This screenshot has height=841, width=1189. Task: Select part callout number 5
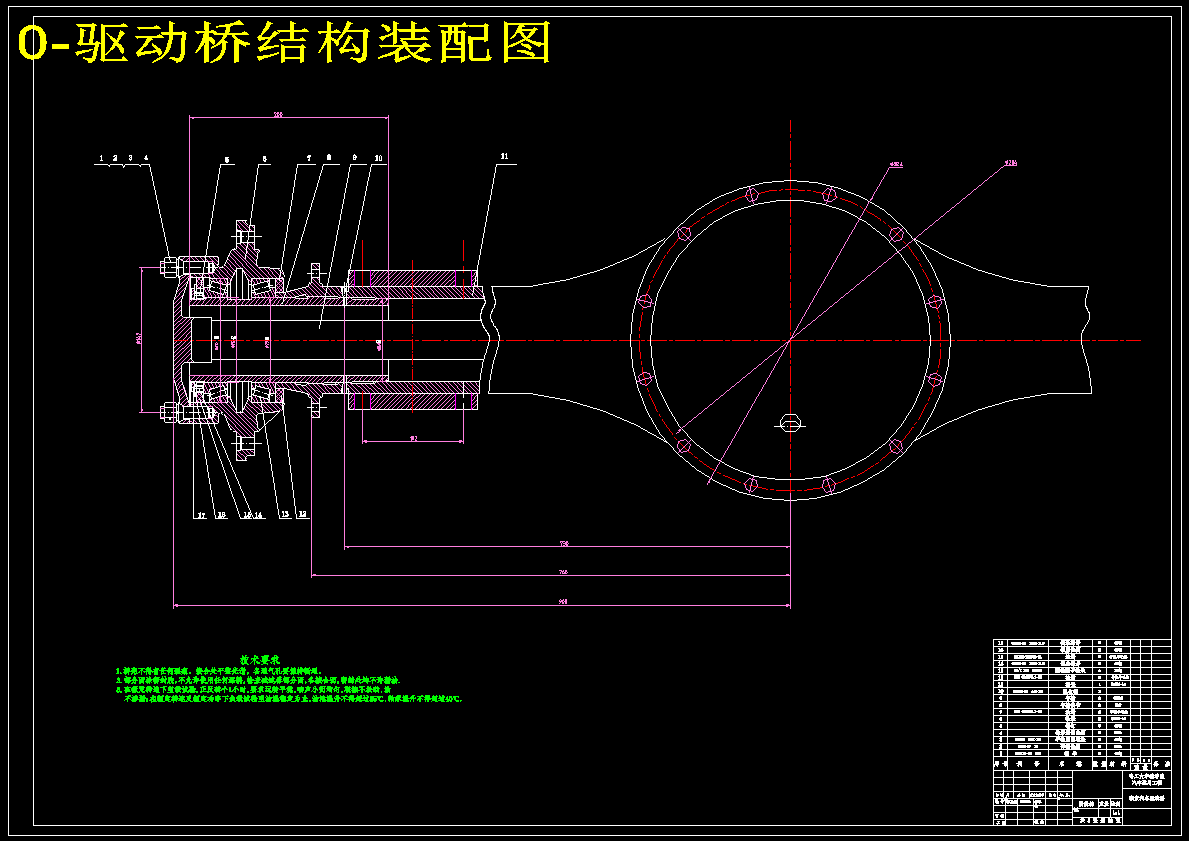coord(227,160)
